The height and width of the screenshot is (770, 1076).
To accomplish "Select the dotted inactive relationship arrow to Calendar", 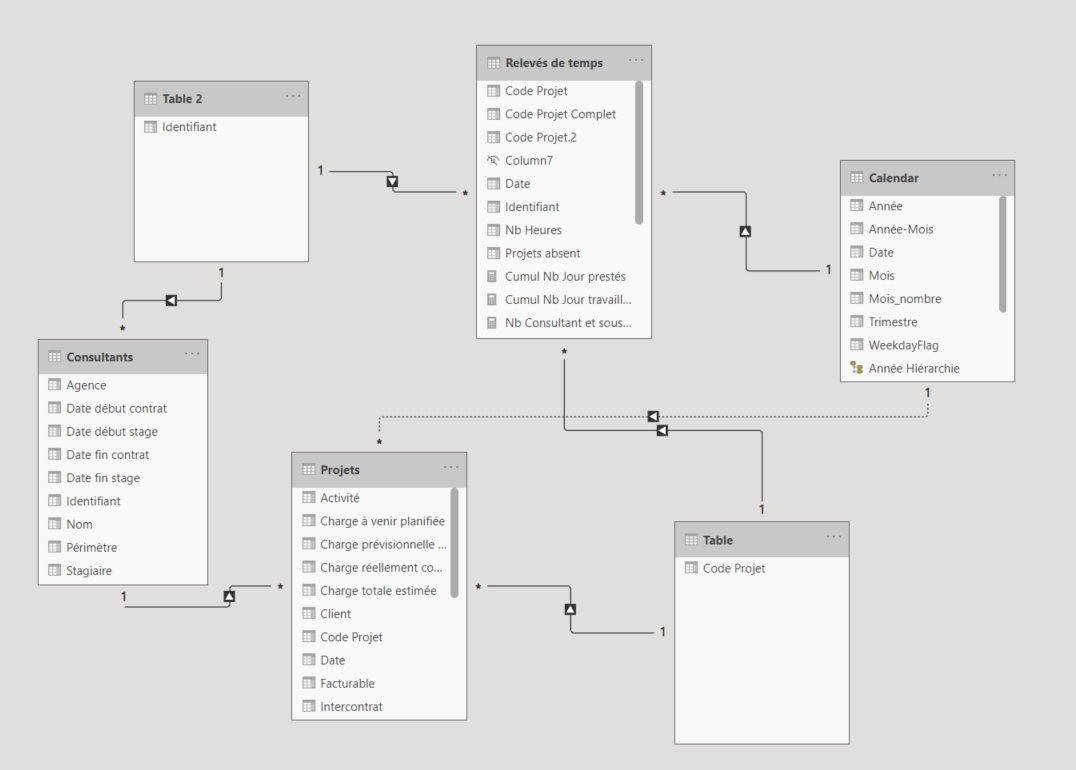I will coord(653,417).
